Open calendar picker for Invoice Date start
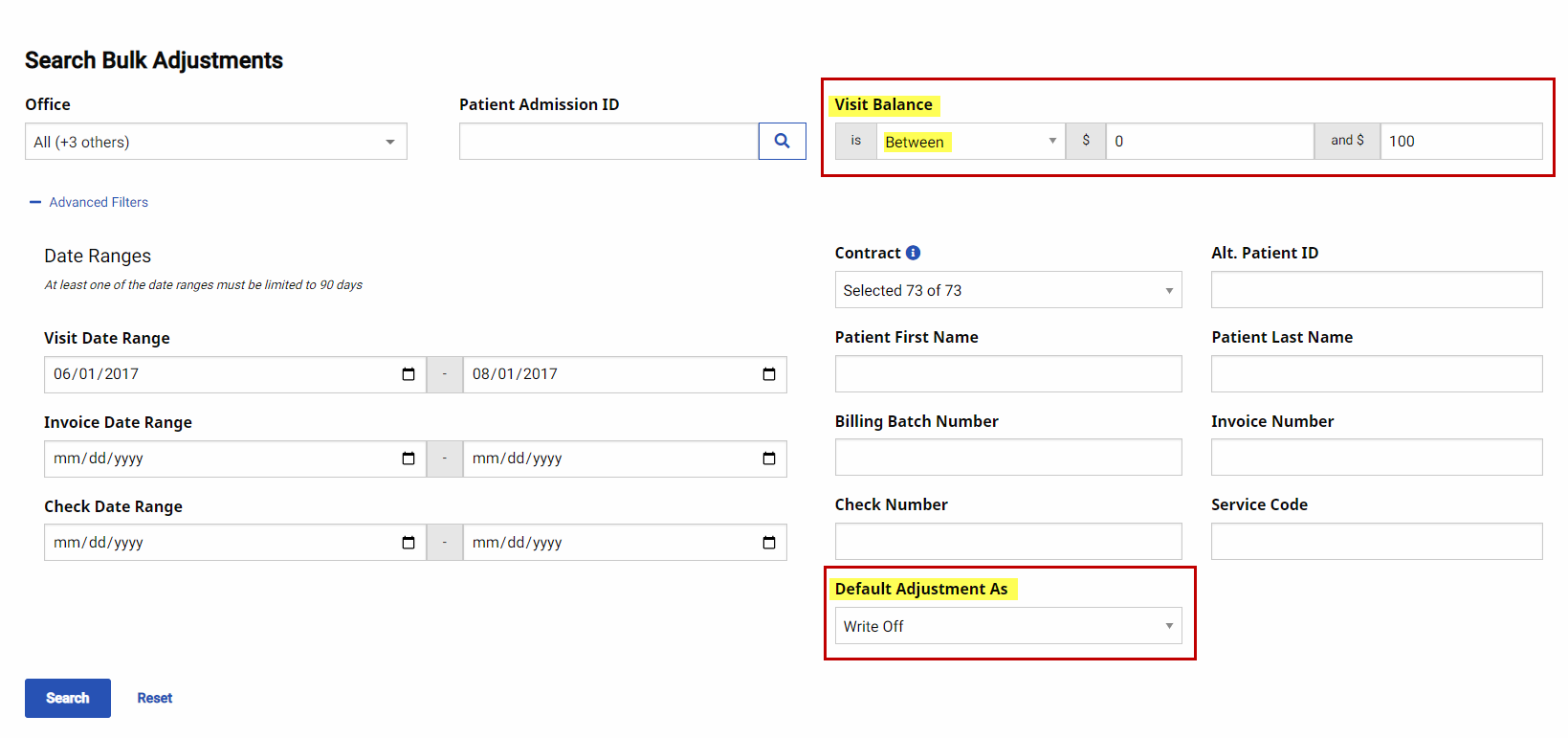 [409, 458]
